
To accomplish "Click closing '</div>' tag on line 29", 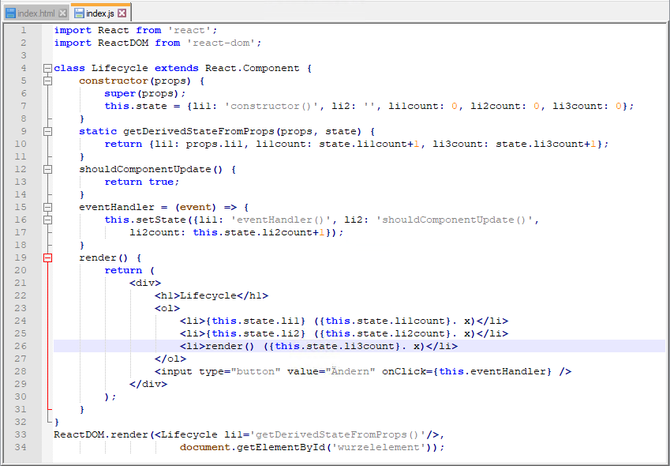I will (148, 384).
